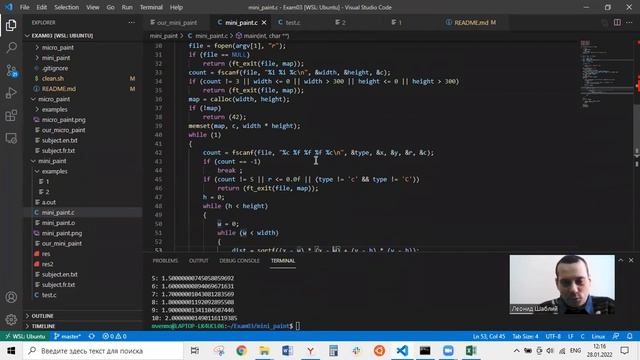Open Excel from the taskbar
The height and width of the screenshot is (360, 640).
click(471, 351)
